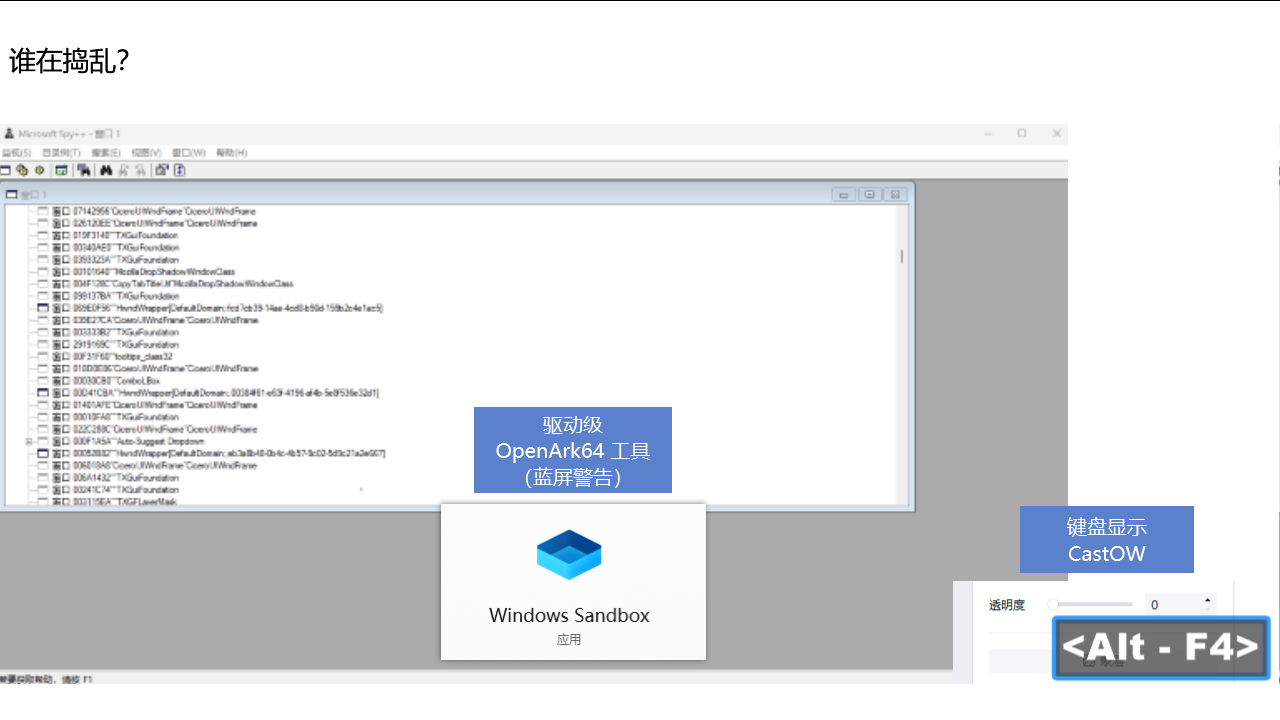Viewport: 1280px width, 720px height.
Task: Click the Refresh toolbar icon
Action: (180, 170)
